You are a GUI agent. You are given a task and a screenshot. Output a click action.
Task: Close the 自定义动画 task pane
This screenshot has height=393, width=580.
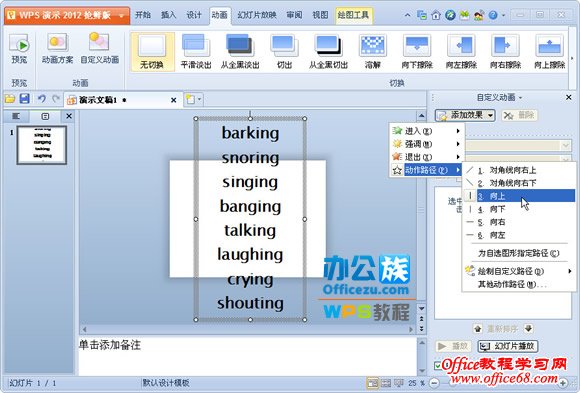[x=569, y=97]
